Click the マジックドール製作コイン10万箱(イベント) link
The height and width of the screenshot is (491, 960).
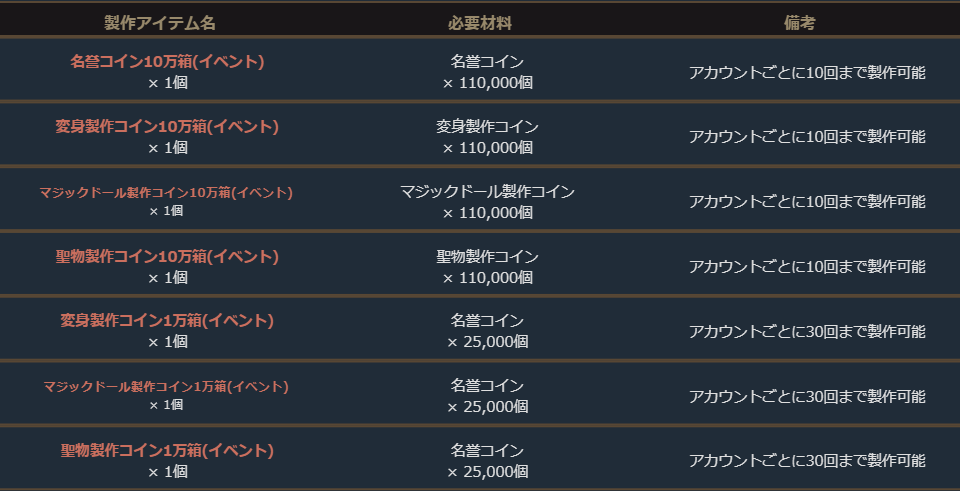click(167, 192)
